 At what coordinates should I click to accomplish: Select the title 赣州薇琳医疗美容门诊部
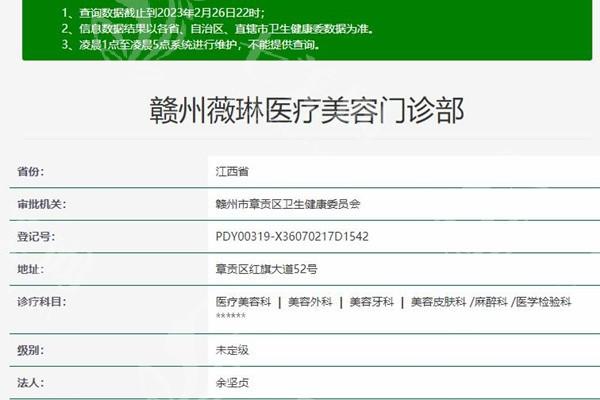[x=307, y=111]
